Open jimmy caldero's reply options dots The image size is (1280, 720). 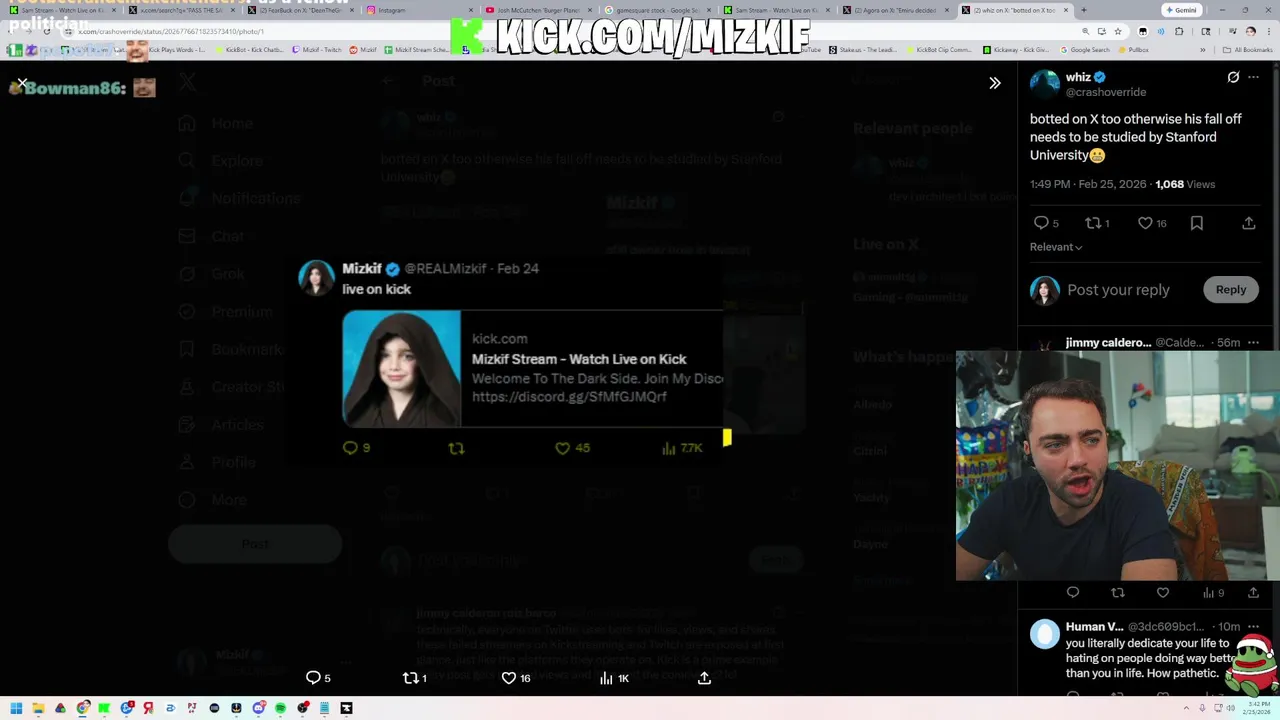[1254, 343]
